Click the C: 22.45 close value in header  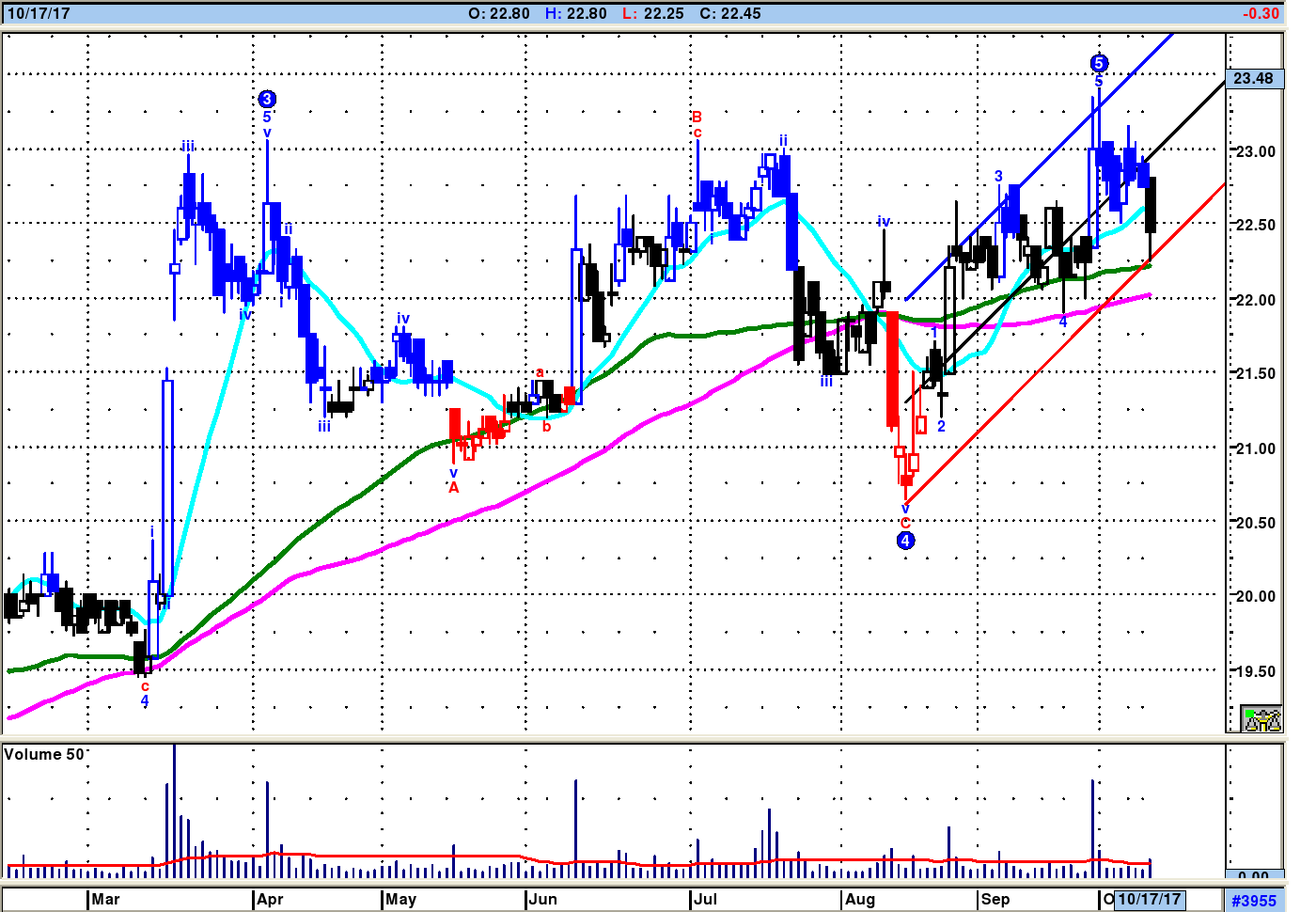729,13
